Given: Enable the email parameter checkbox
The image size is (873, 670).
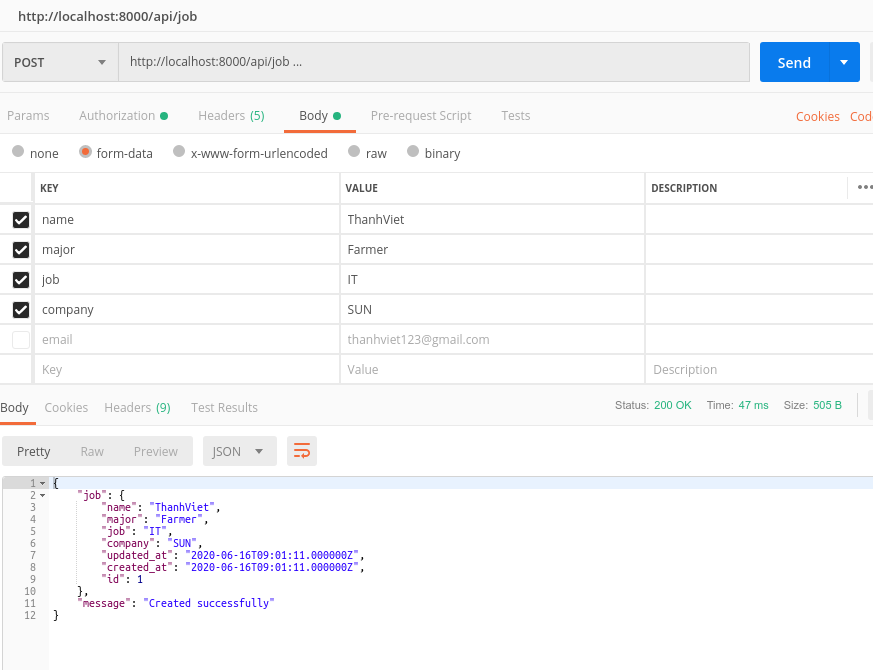Looking at the screenshot, I should coord(21,340).
